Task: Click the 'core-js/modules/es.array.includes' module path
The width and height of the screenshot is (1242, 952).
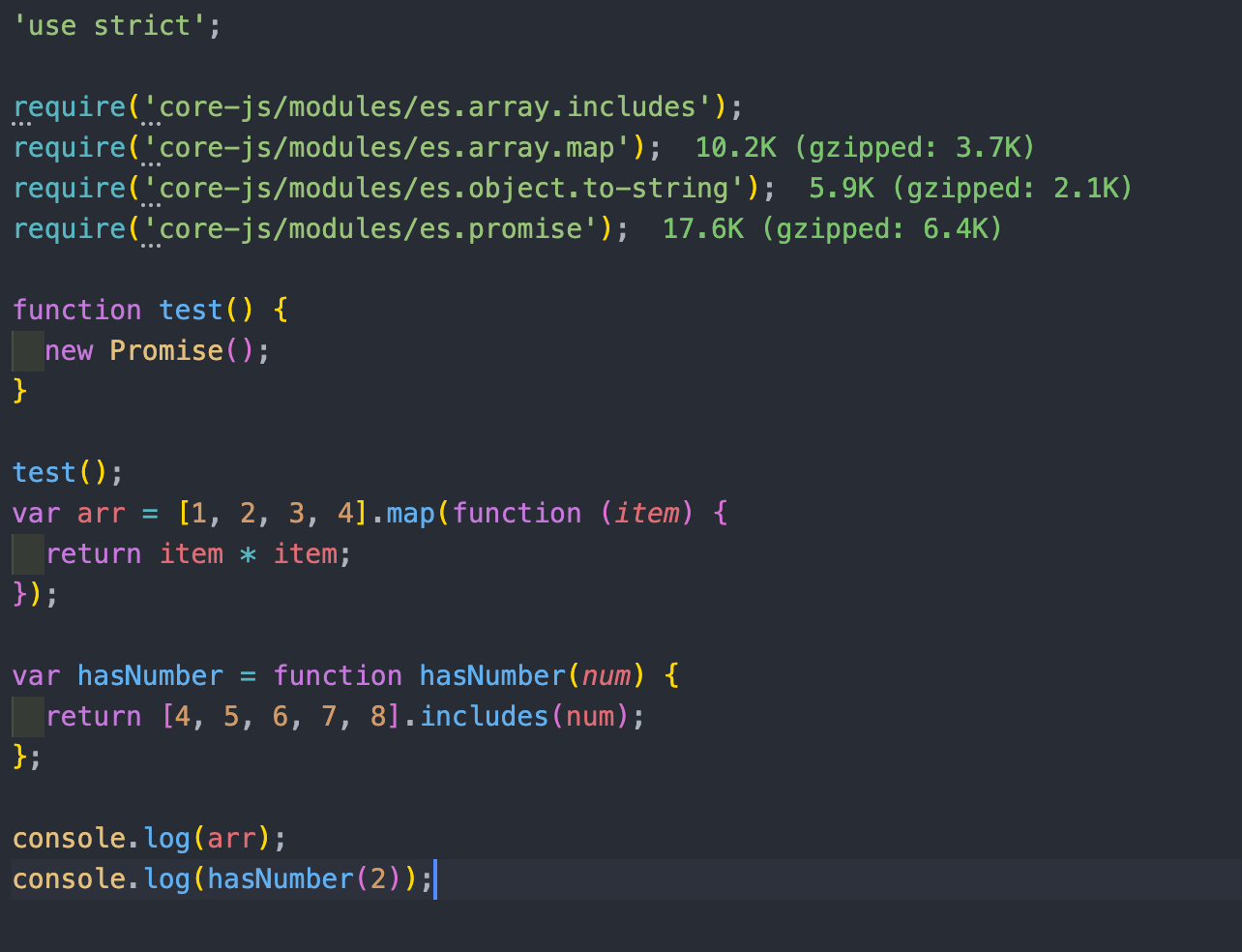Action: coord(428,106)
